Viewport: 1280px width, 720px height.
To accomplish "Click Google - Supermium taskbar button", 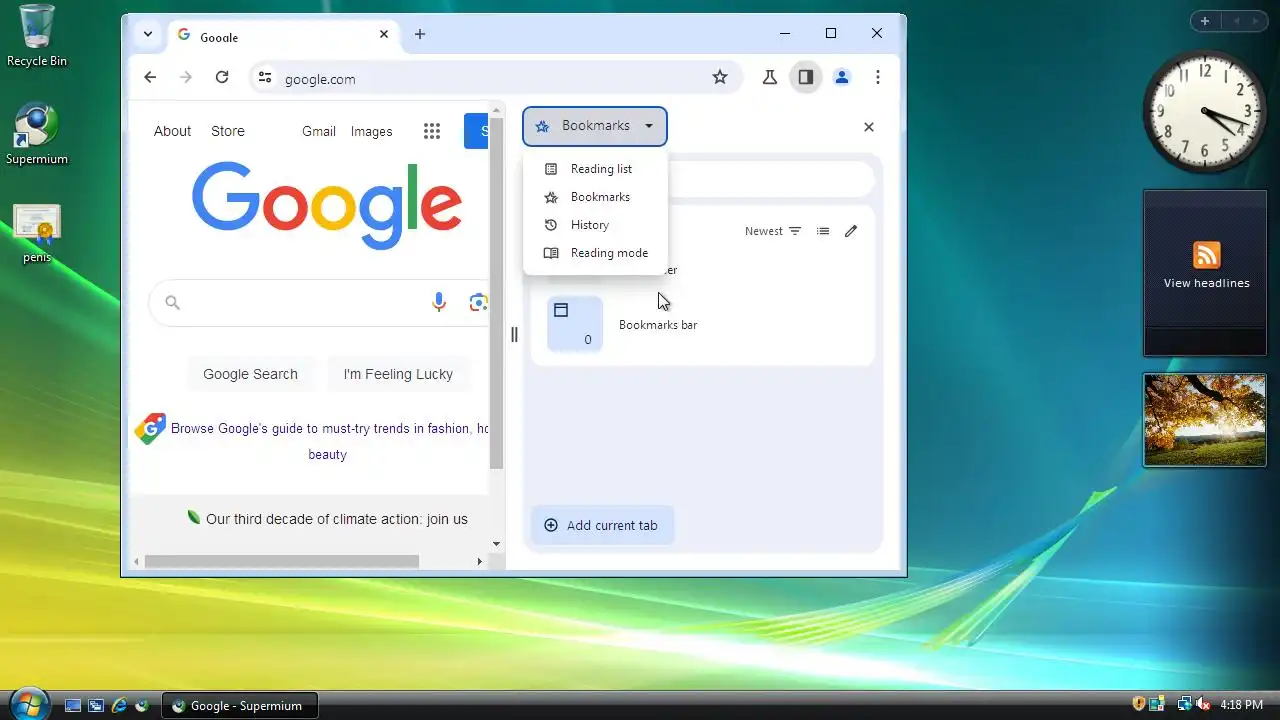I will (x=240, y=705).
